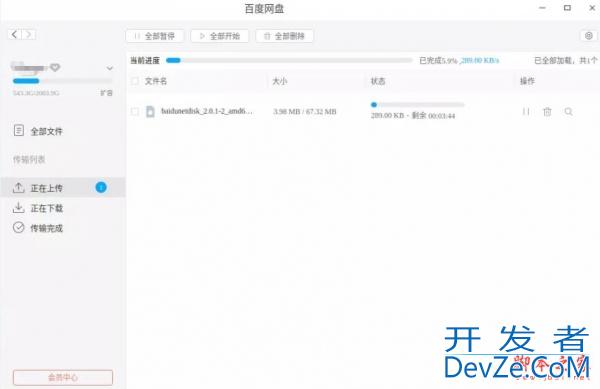Image resolution: width=600 pixels, height=389 pixels.
Task: Click 全部暂停 button
Action: (155, 36)
